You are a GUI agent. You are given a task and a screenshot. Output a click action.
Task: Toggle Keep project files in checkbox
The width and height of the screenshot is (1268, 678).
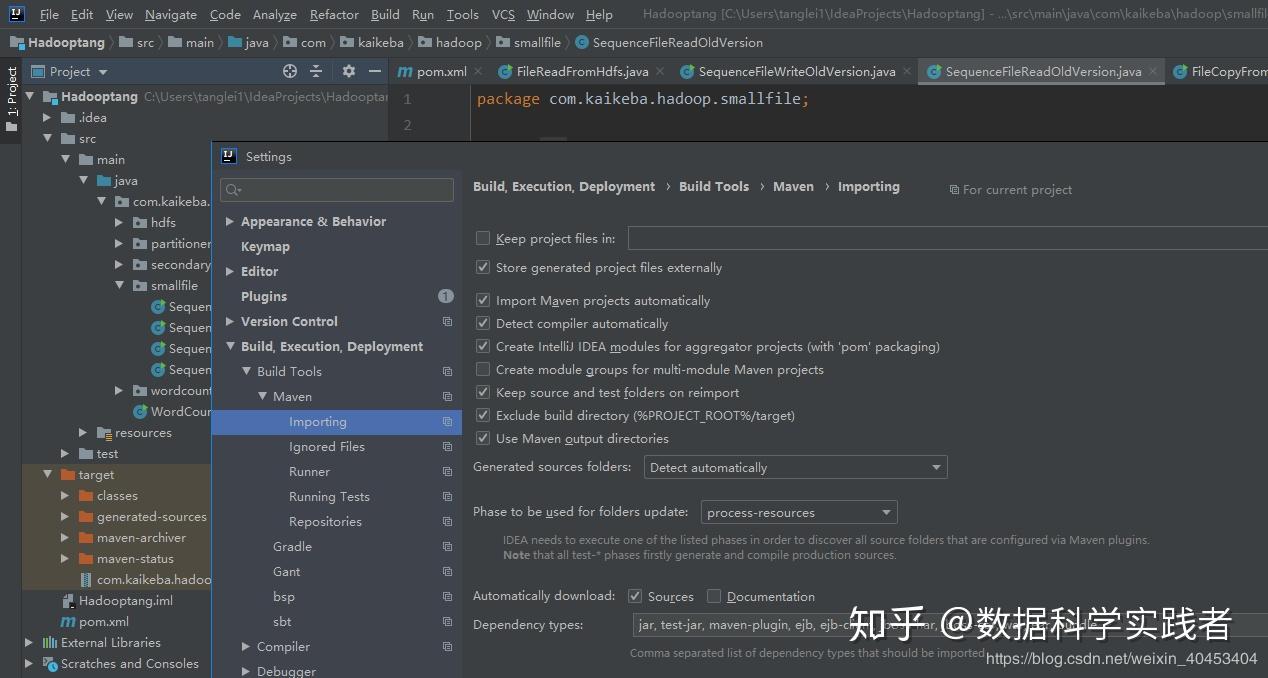(x=483, y=239)
